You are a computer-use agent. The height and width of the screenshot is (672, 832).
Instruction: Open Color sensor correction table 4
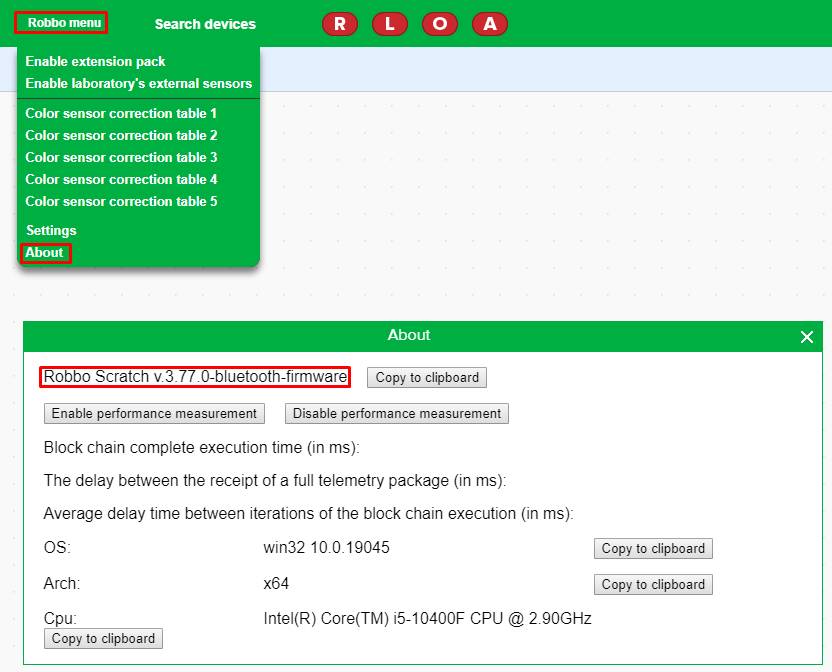click(x=121, y=179)
